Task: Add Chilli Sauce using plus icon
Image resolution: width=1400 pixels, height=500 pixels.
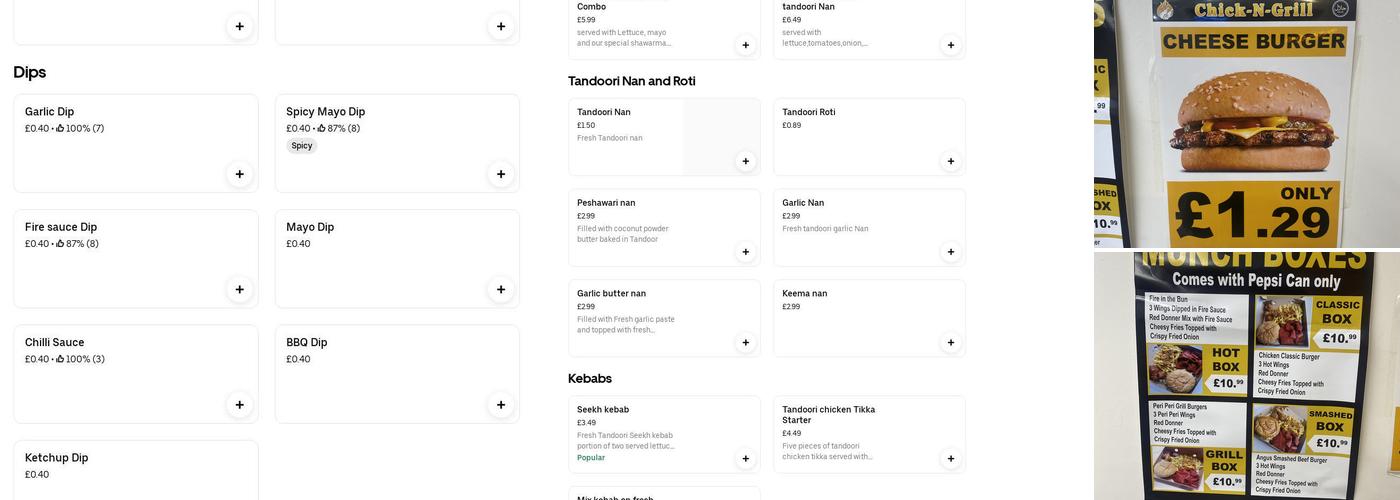Action: (x=239, y=405)
